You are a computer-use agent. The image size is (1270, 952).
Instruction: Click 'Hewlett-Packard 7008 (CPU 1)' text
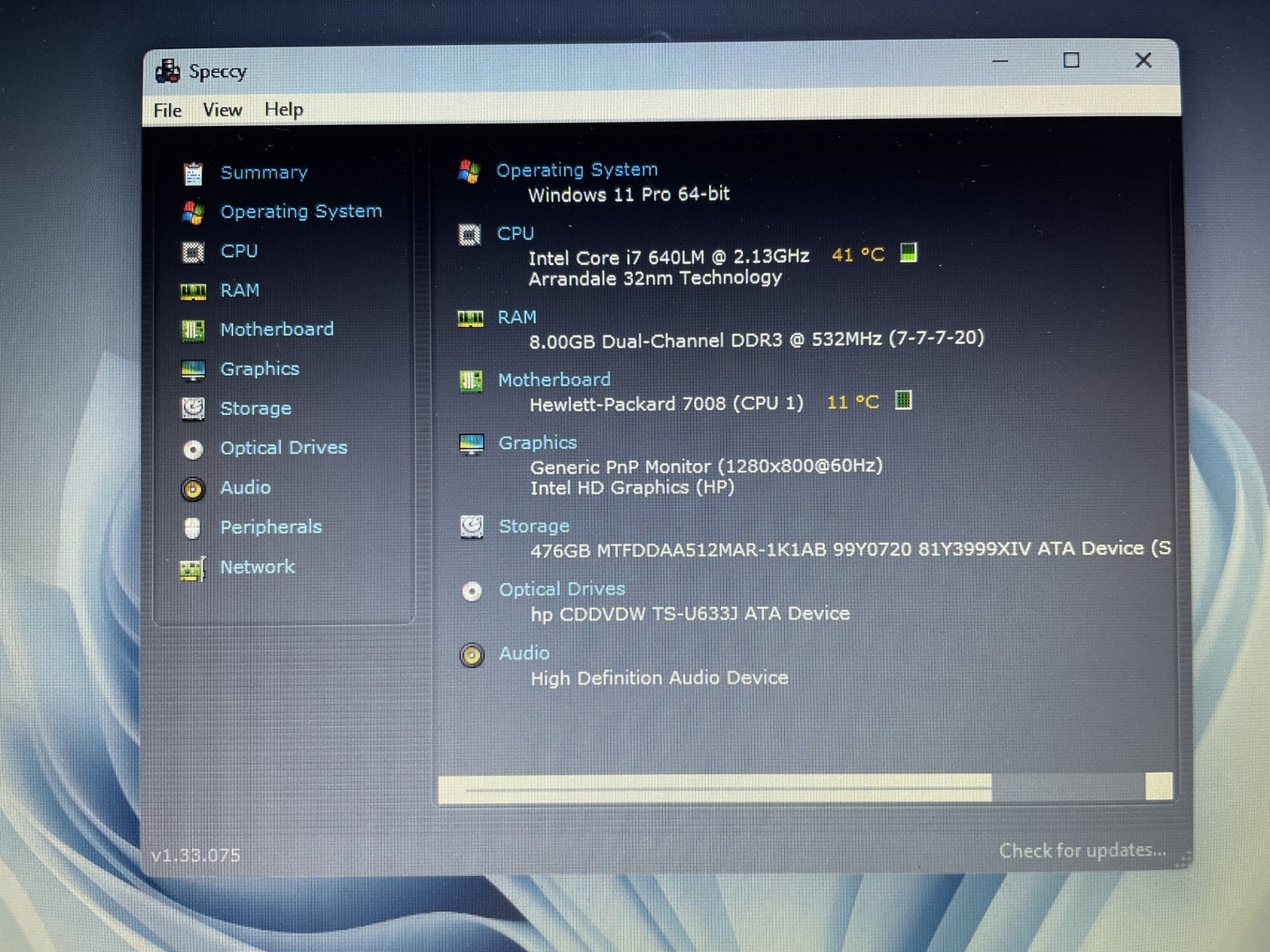click(667, 404)
